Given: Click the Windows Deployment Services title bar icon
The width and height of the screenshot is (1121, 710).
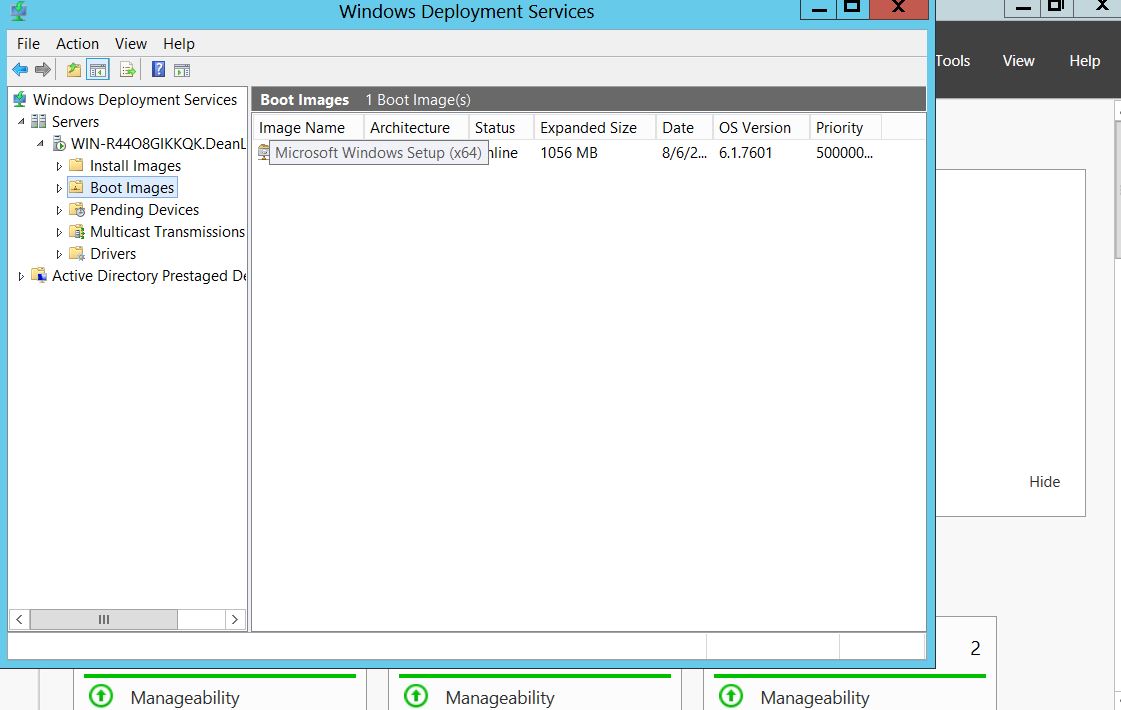Looking at the screenshot, I should [19, 11].
